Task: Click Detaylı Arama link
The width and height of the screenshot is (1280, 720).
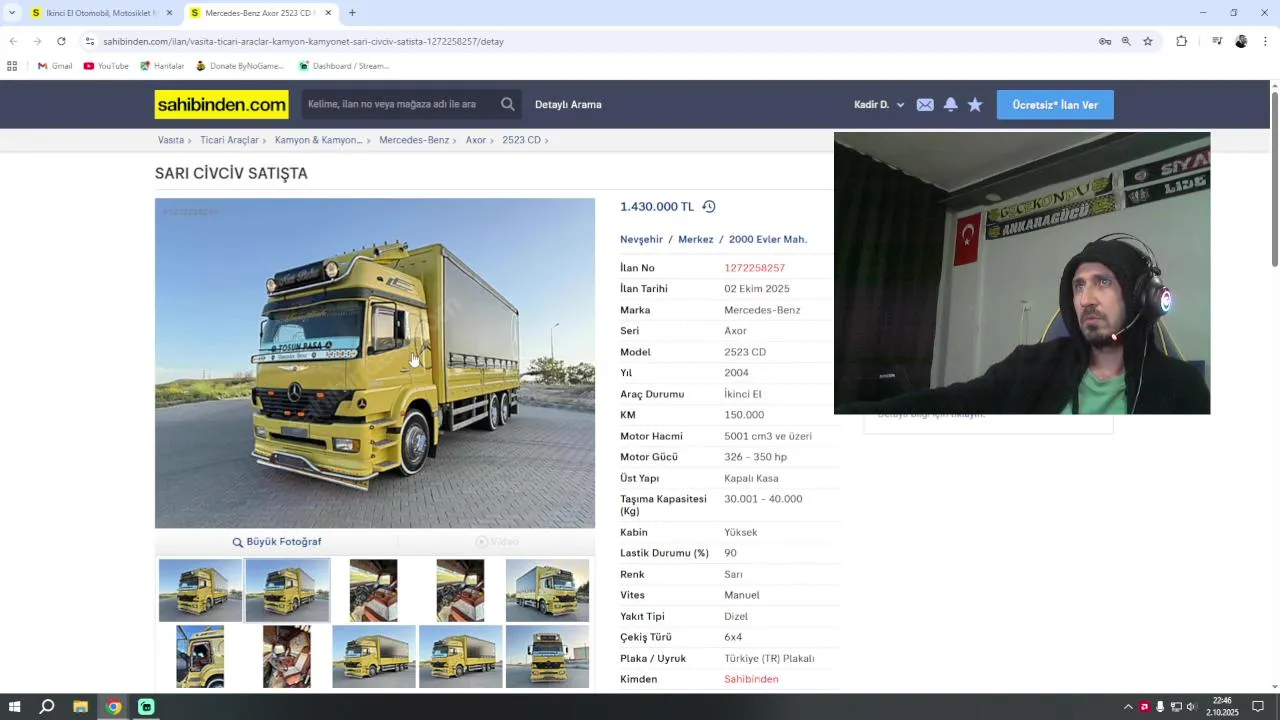Action: (x=568, y=105)
